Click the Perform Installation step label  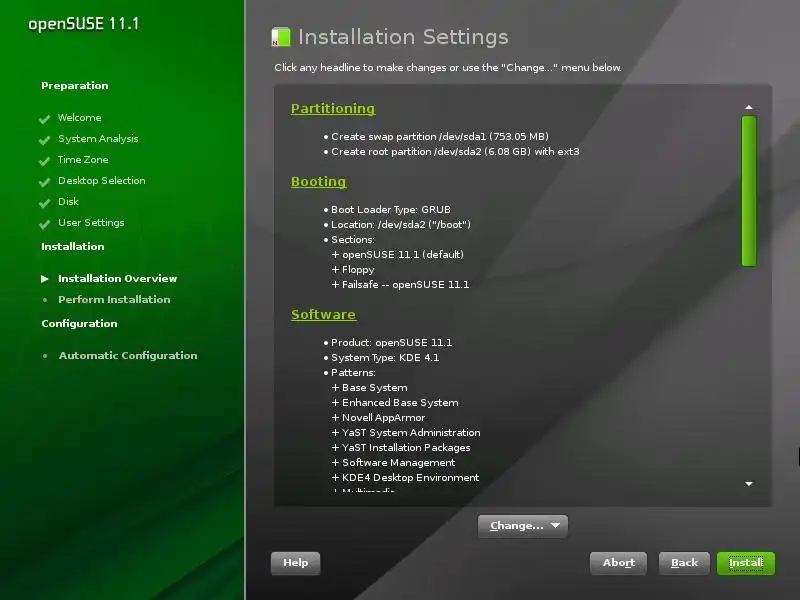click(114, 299)
